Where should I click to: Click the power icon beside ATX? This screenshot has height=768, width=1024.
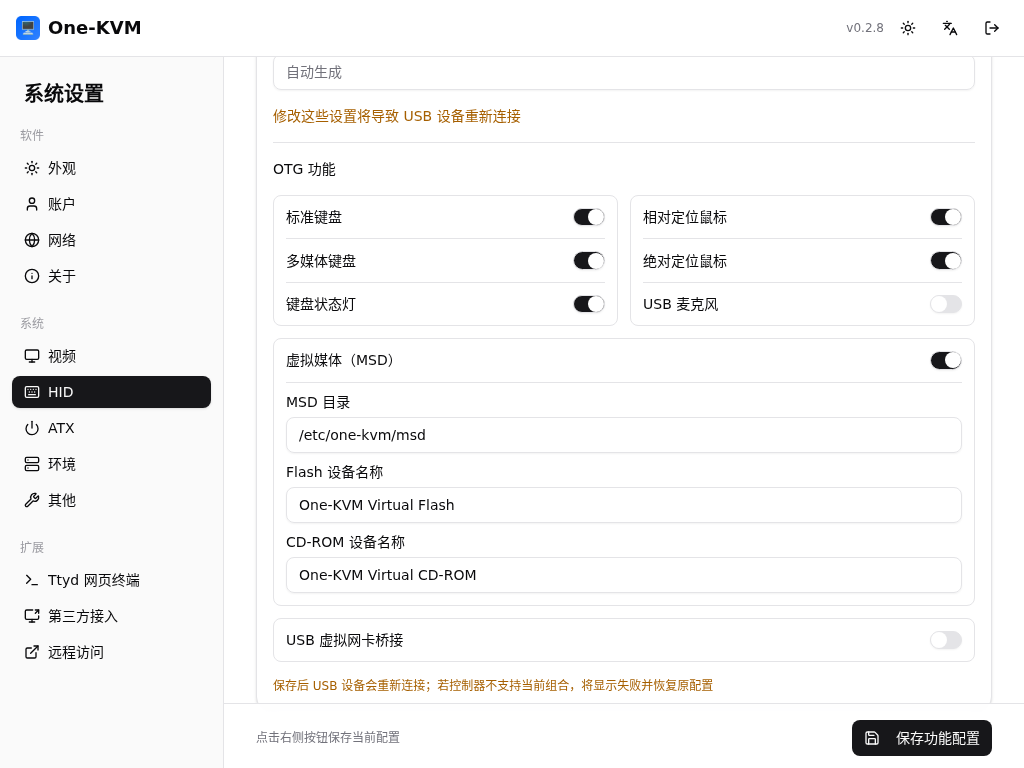(x=32, y=428)
